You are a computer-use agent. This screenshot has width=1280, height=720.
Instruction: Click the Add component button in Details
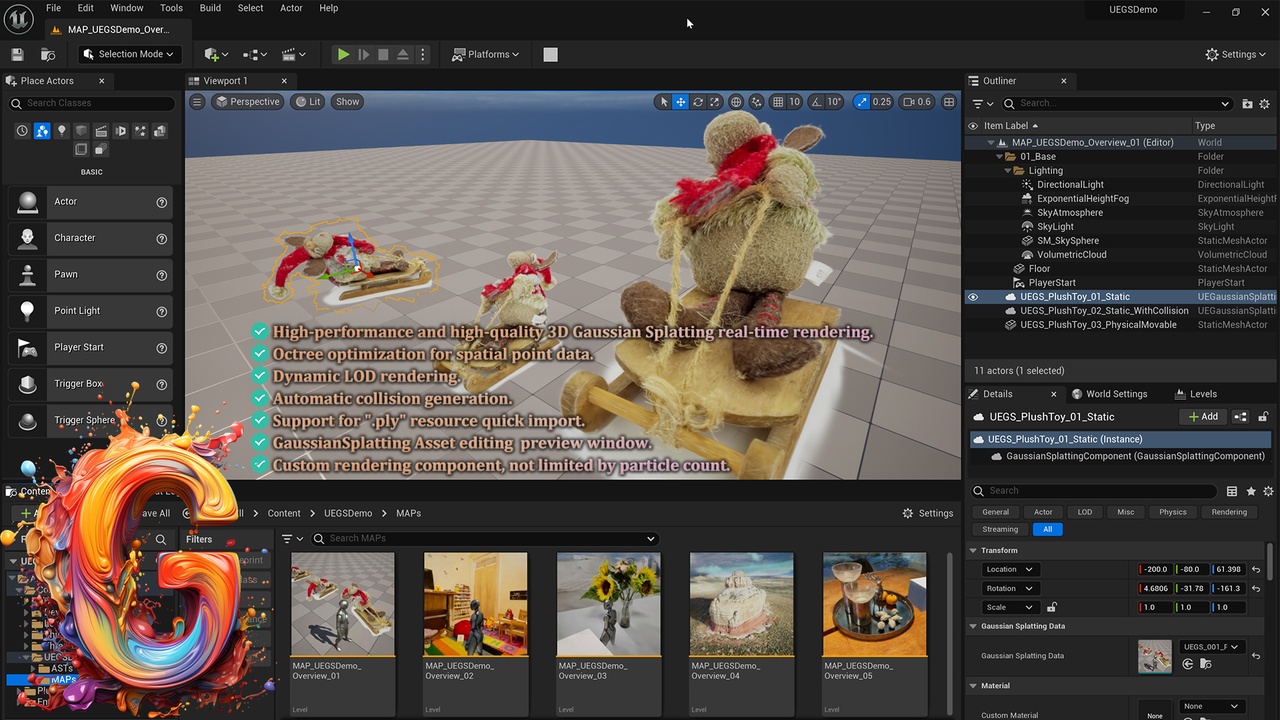(x=1204, y=417)
